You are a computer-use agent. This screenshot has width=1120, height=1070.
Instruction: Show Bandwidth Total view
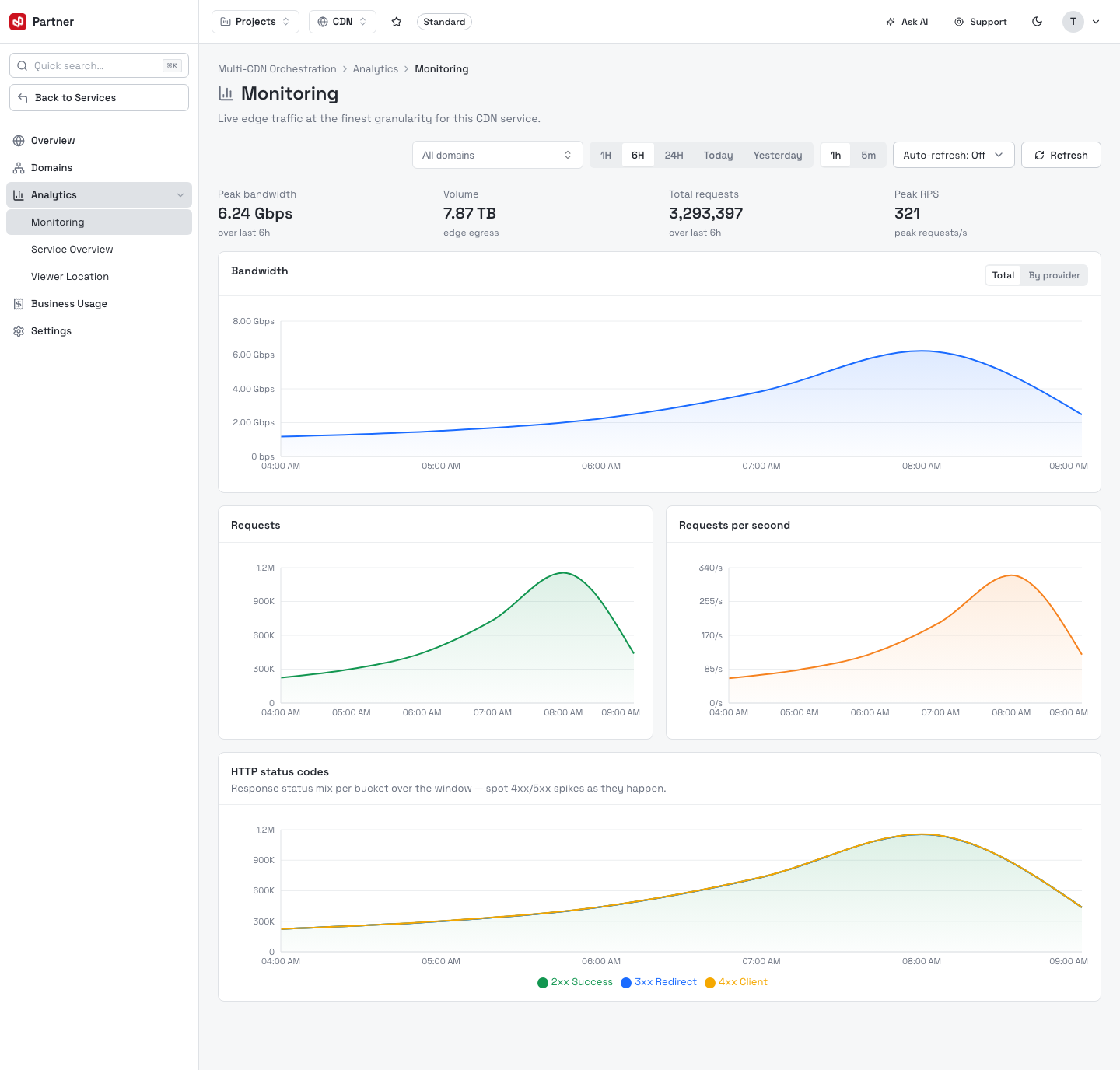tap(1003, 275)
